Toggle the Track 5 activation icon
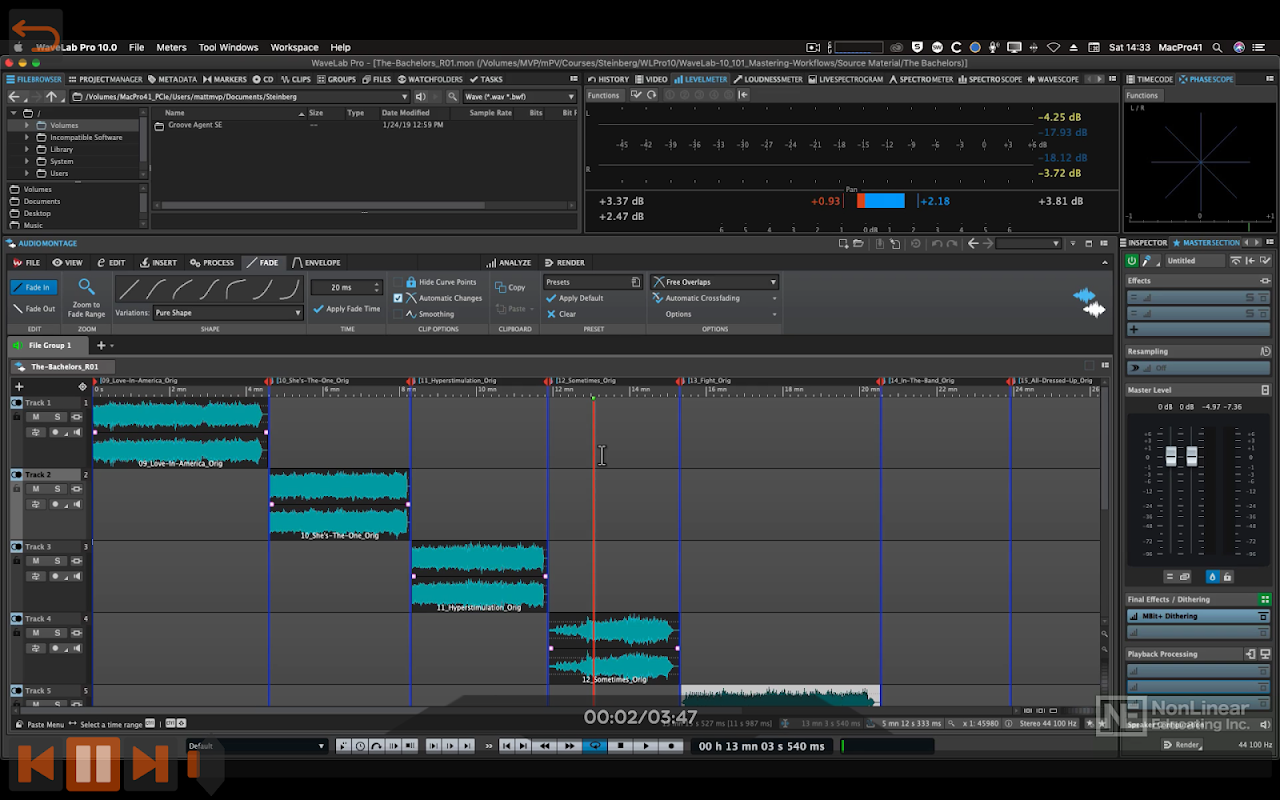Viewport: 1280px width, 800px height. [17, 691]
